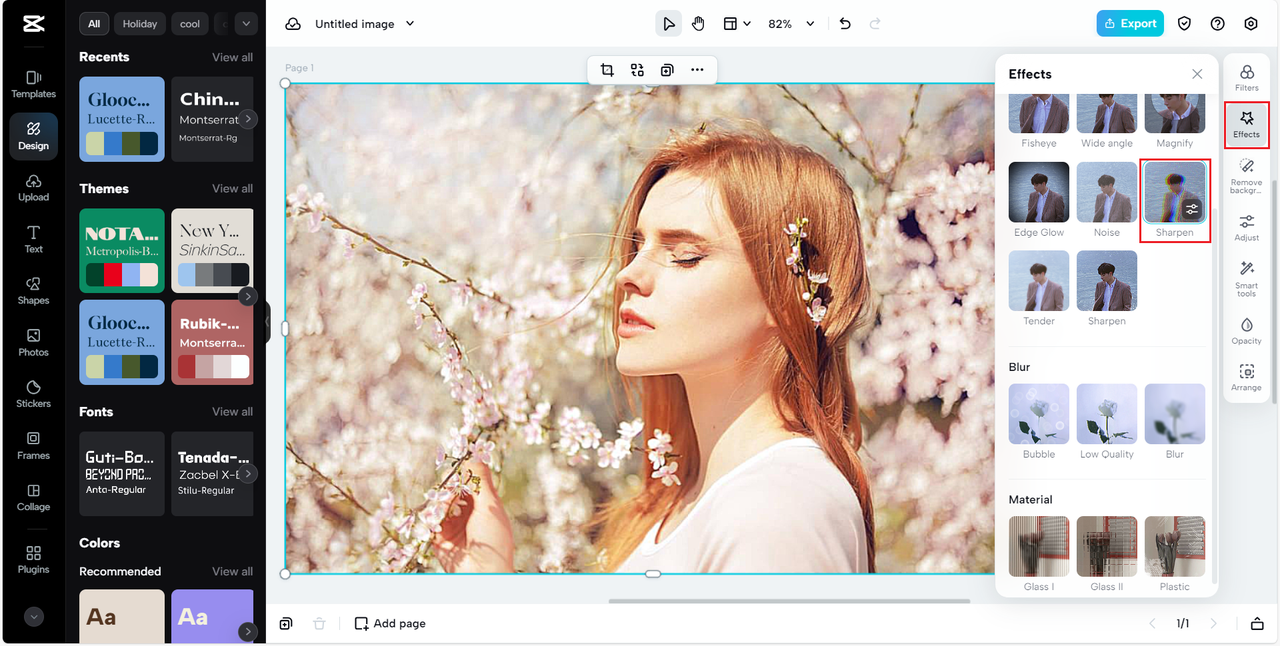Open the layers icon at bottom right
Screen dimensions: 1280x646
[1257, 624]
